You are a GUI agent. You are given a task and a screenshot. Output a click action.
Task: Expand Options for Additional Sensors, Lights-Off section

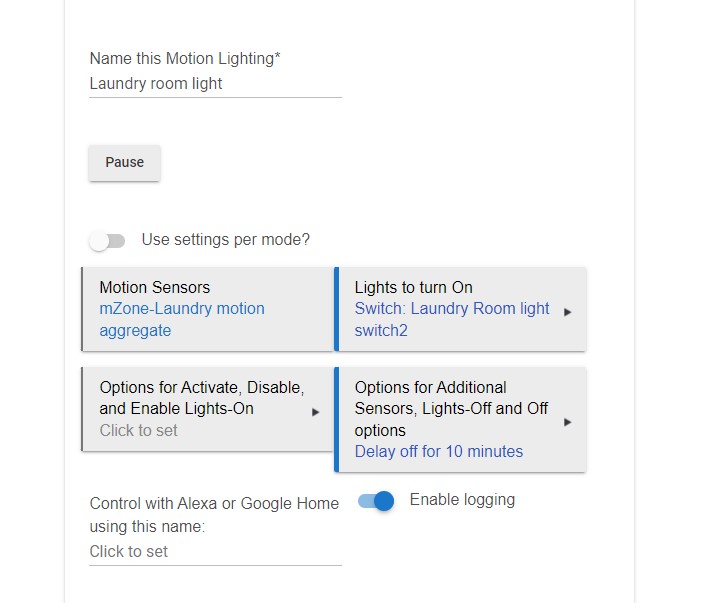coord(461,419)
